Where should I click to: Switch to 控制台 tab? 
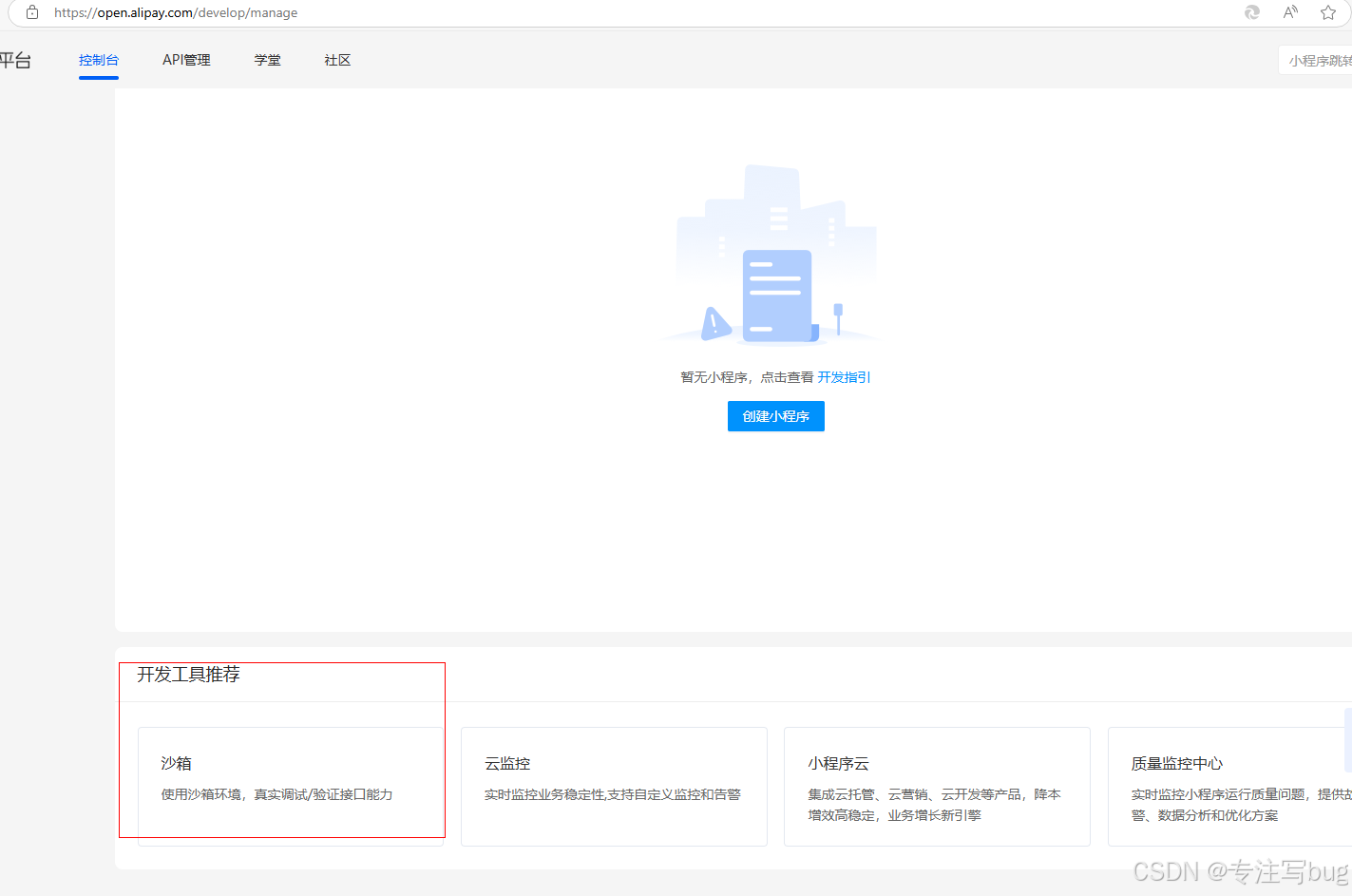[x=99, y=60]
